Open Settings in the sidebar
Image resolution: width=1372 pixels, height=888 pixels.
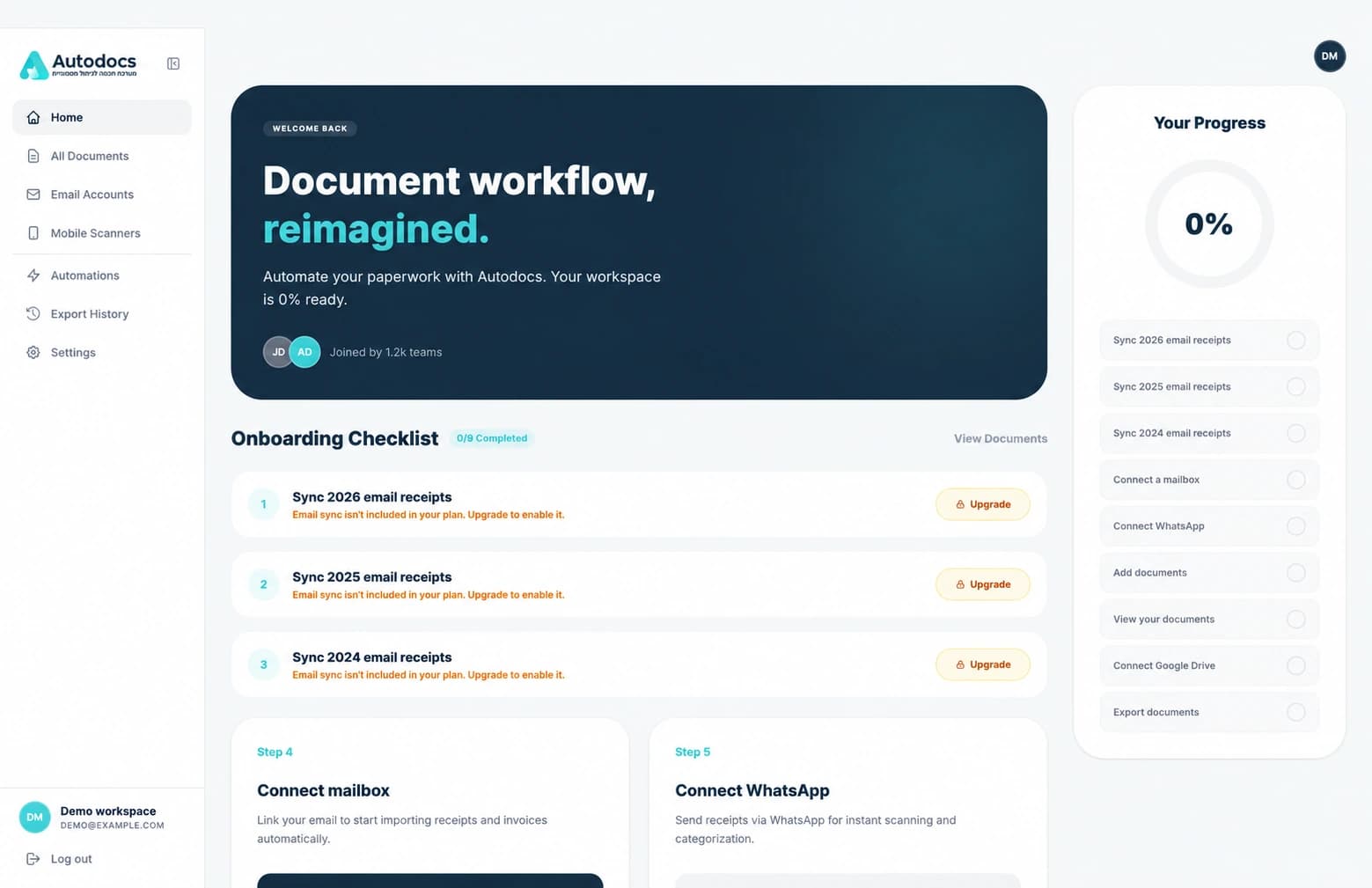click(x=102, y=352)
